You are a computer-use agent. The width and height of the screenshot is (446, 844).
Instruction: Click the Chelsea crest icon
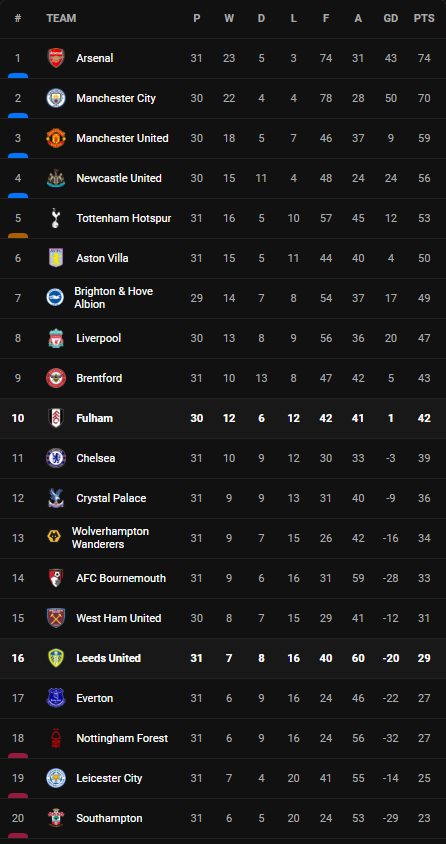56,458
